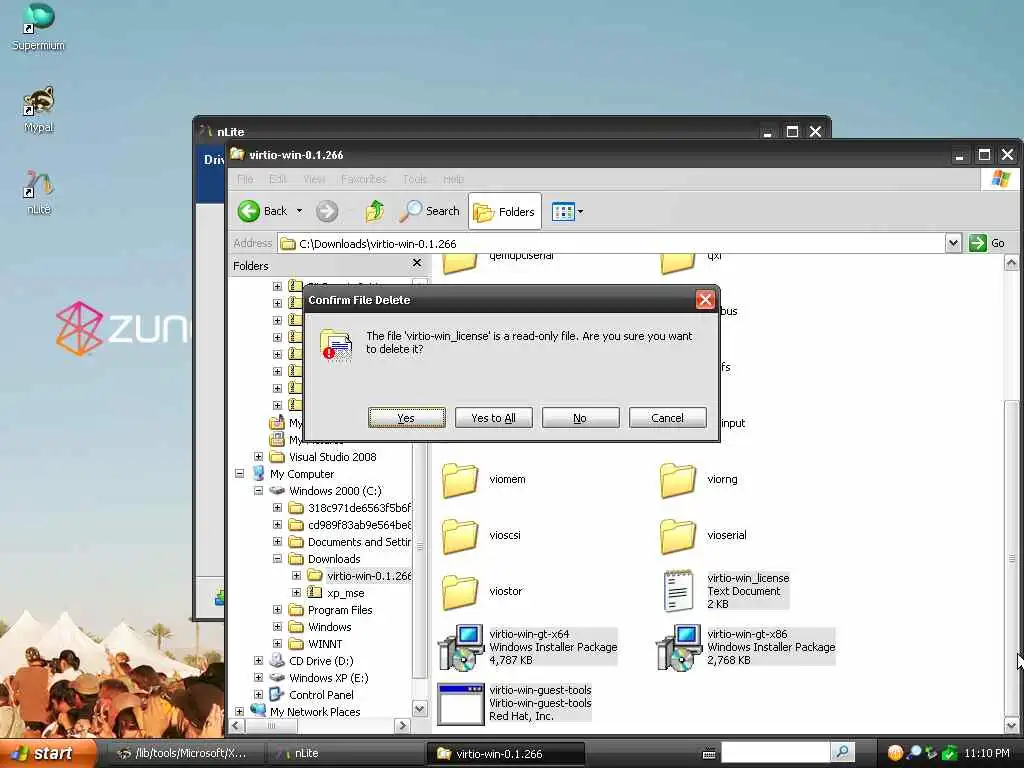Collapse the Downloads tree folder
Screen dimensions: 1024x768
(x=278, y=558)
